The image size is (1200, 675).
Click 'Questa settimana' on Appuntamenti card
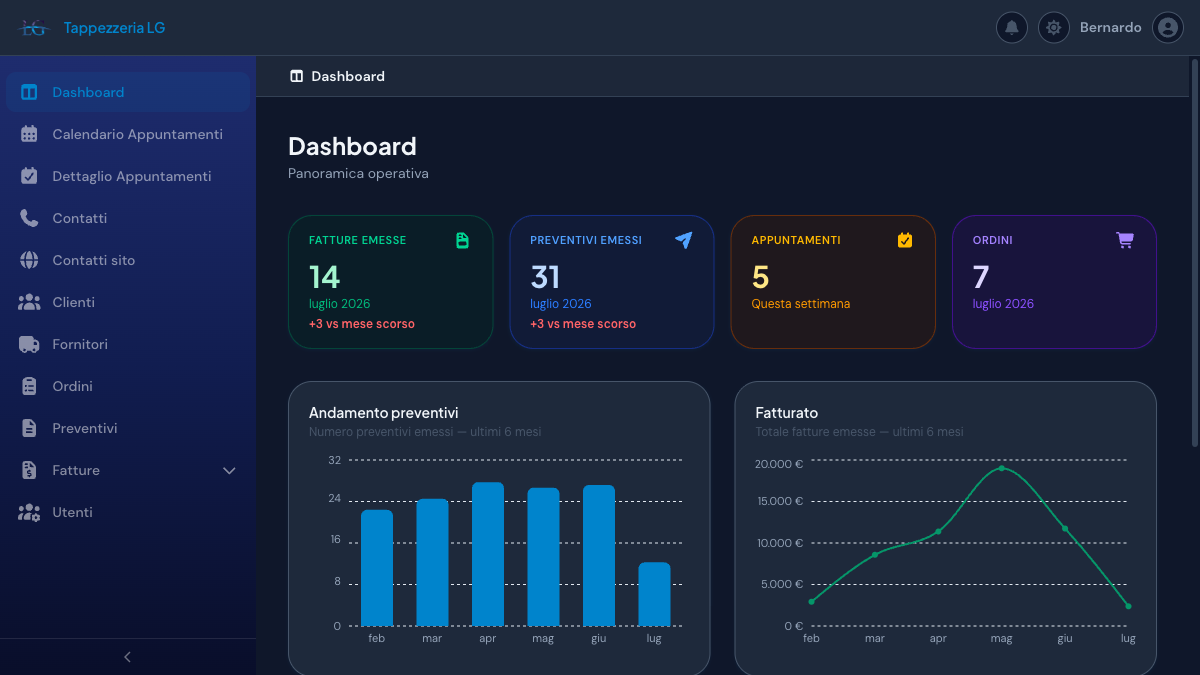pyautogui.click(x=801, y=304)
